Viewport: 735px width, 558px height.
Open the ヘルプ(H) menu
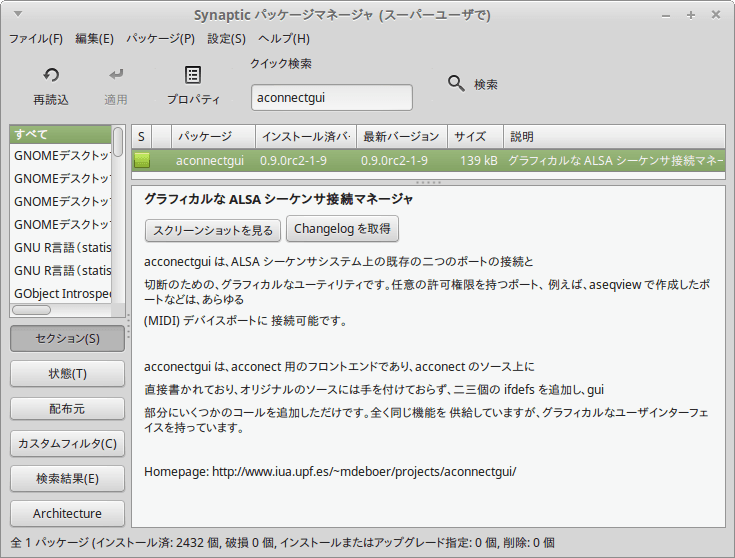(x=284, y=38)
